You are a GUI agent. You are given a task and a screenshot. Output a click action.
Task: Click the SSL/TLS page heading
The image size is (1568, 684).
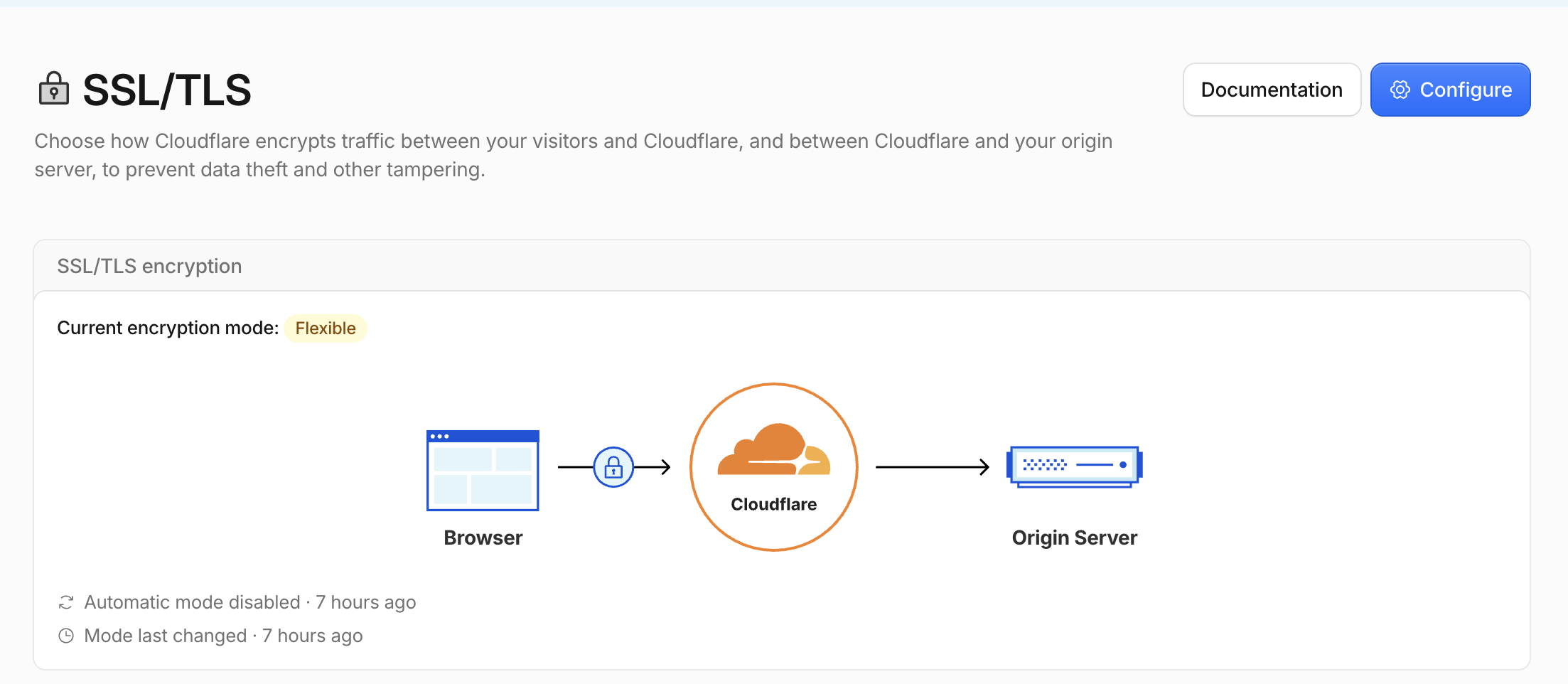click(167, 90)
